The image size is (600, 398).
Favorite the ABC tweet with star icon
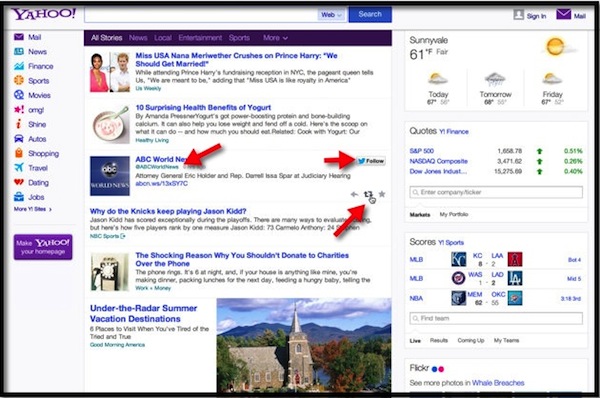[x=382, y=194]
